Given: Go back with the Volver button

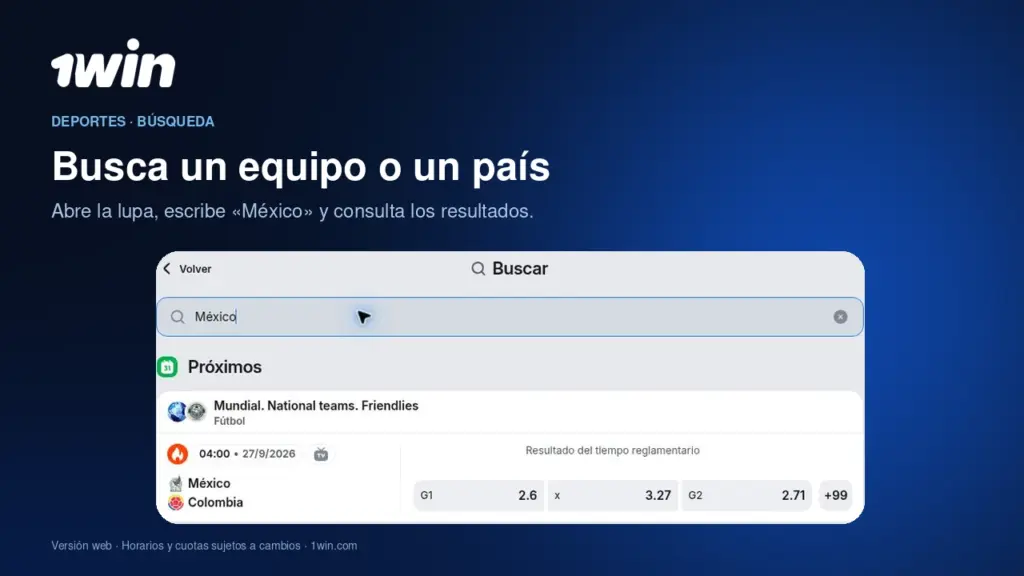Looking at the screenshot, I should coord(187,269).
